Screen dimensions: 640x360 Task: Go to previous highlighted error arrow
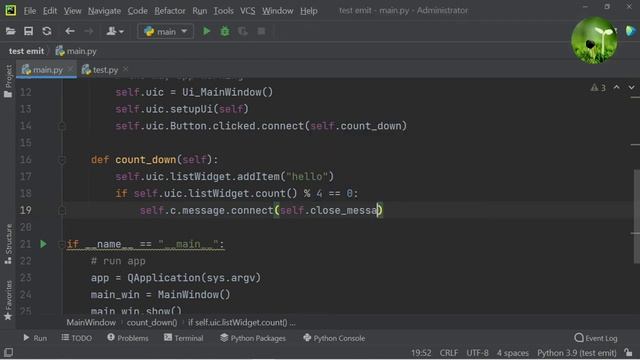point(616,87)
